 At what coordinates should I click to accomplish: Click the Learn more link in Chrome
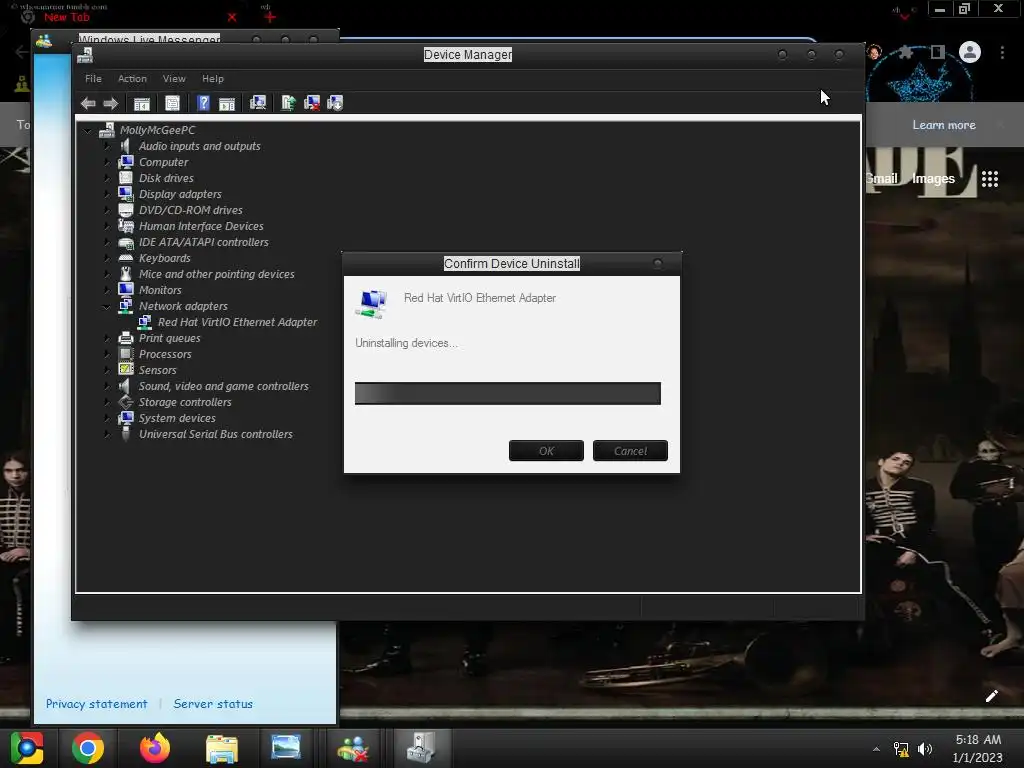tap(944, 125)
